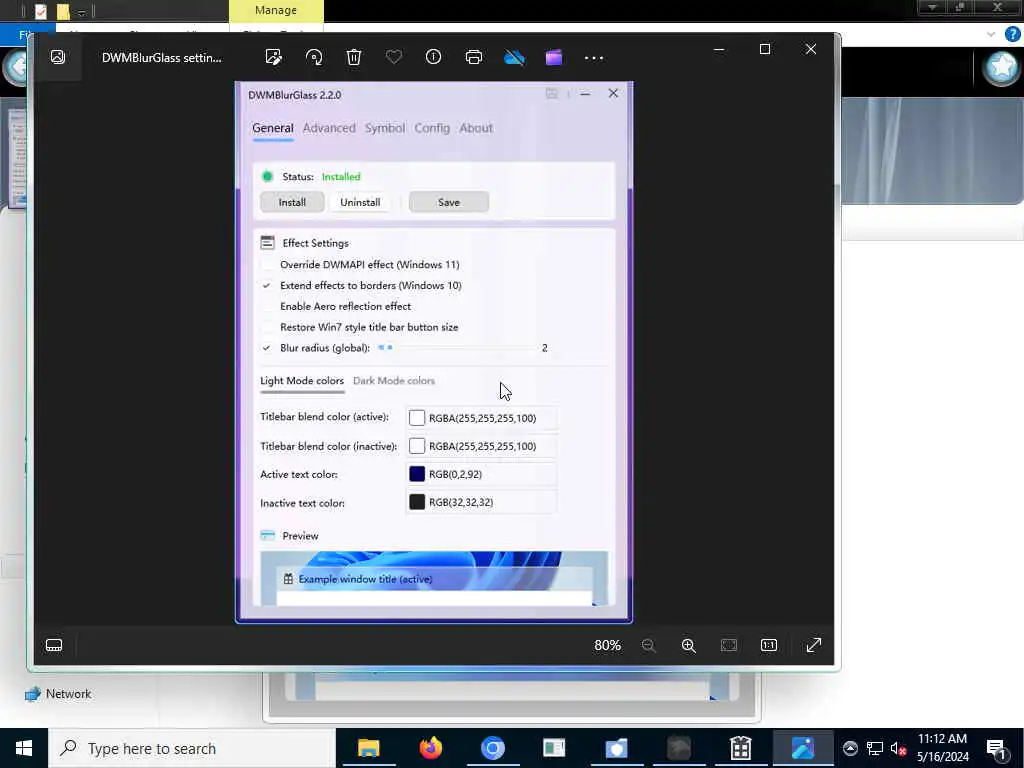The image size is (1024, 768).
Task: Toggle the filmstrip icon in Photos
Action: coord(54,645)
